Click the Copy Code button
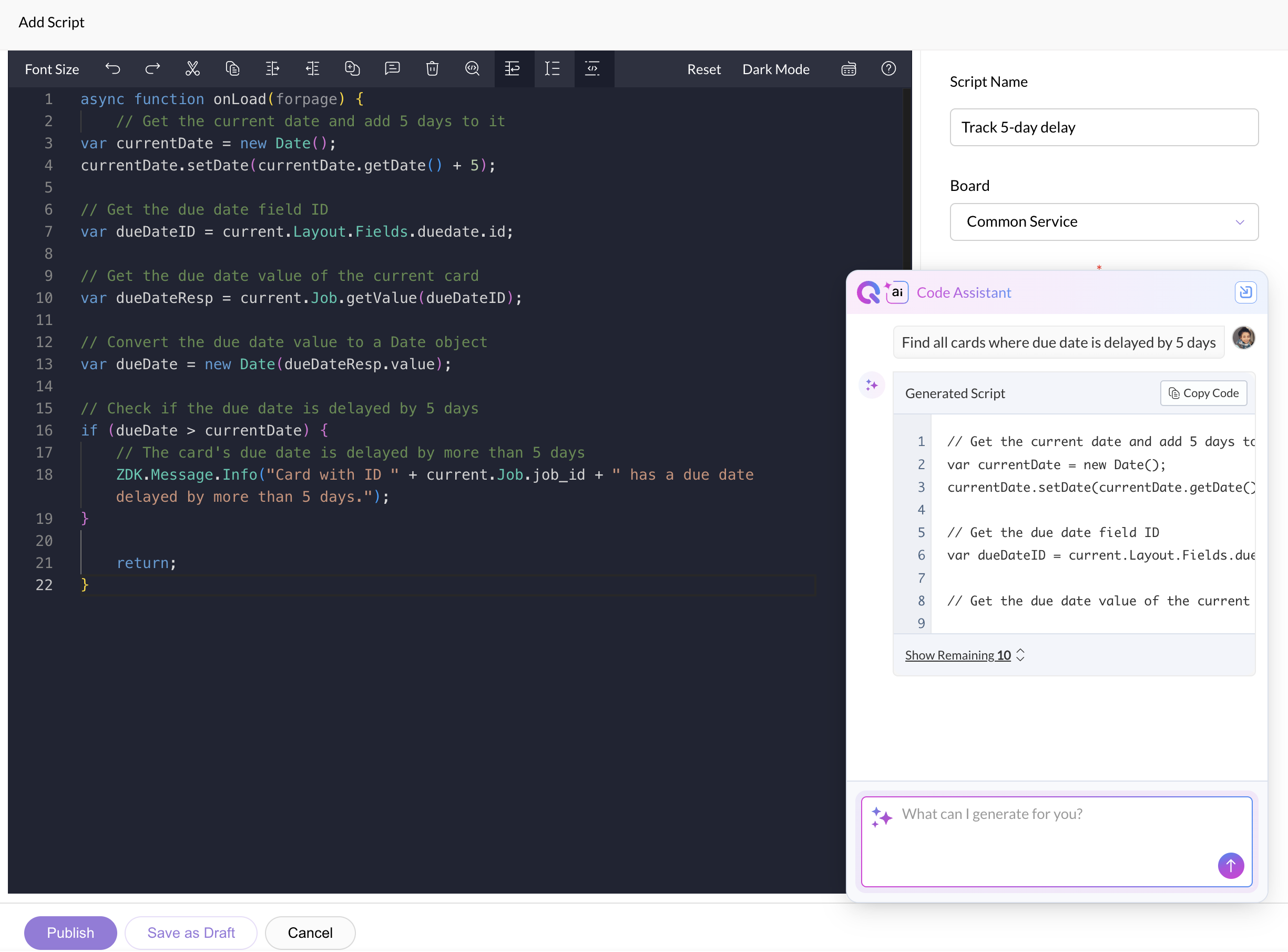This screenshot has height=952, width=1288. (1203, 393)
